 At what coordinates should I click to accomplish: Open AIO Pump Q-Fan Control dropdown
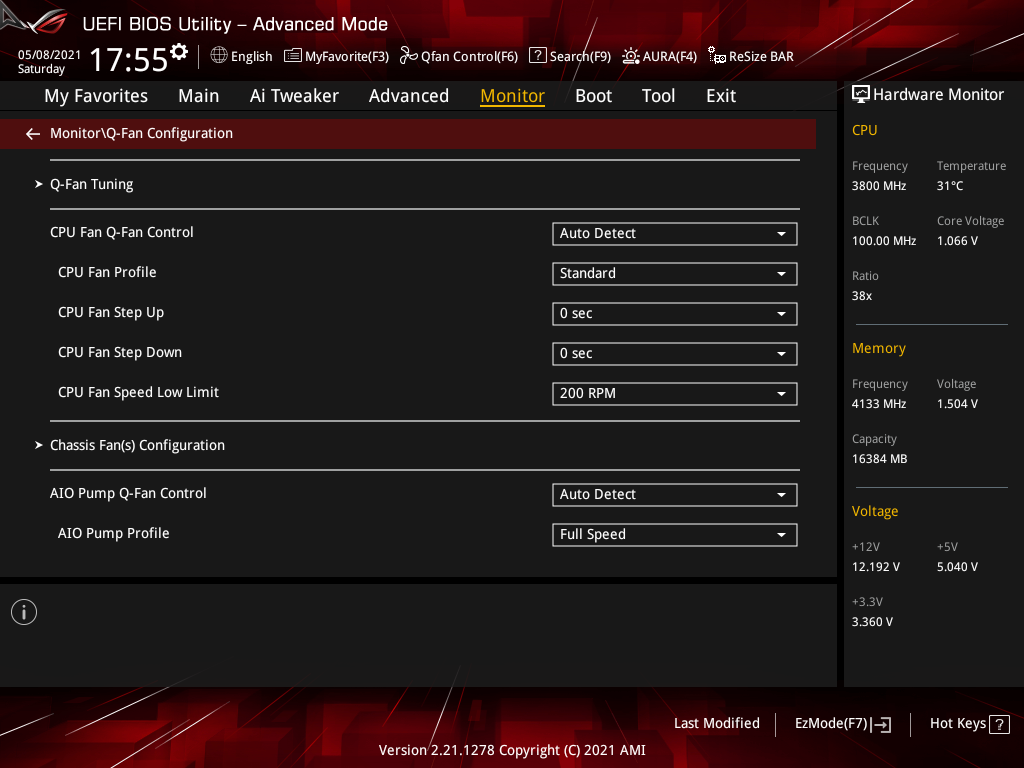(x=675, y=494)
